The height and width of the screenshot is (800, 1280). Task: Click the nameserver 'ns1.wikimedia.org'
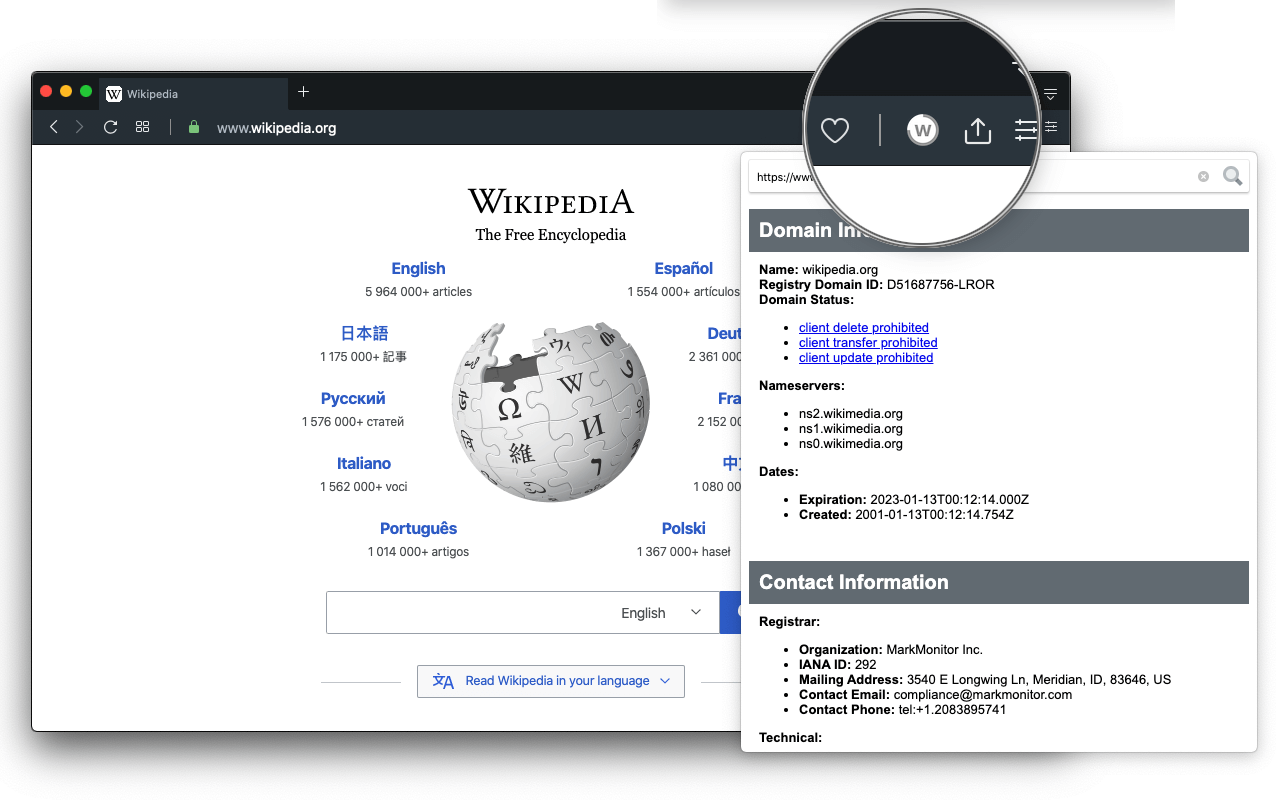click(x=851, y=428)
